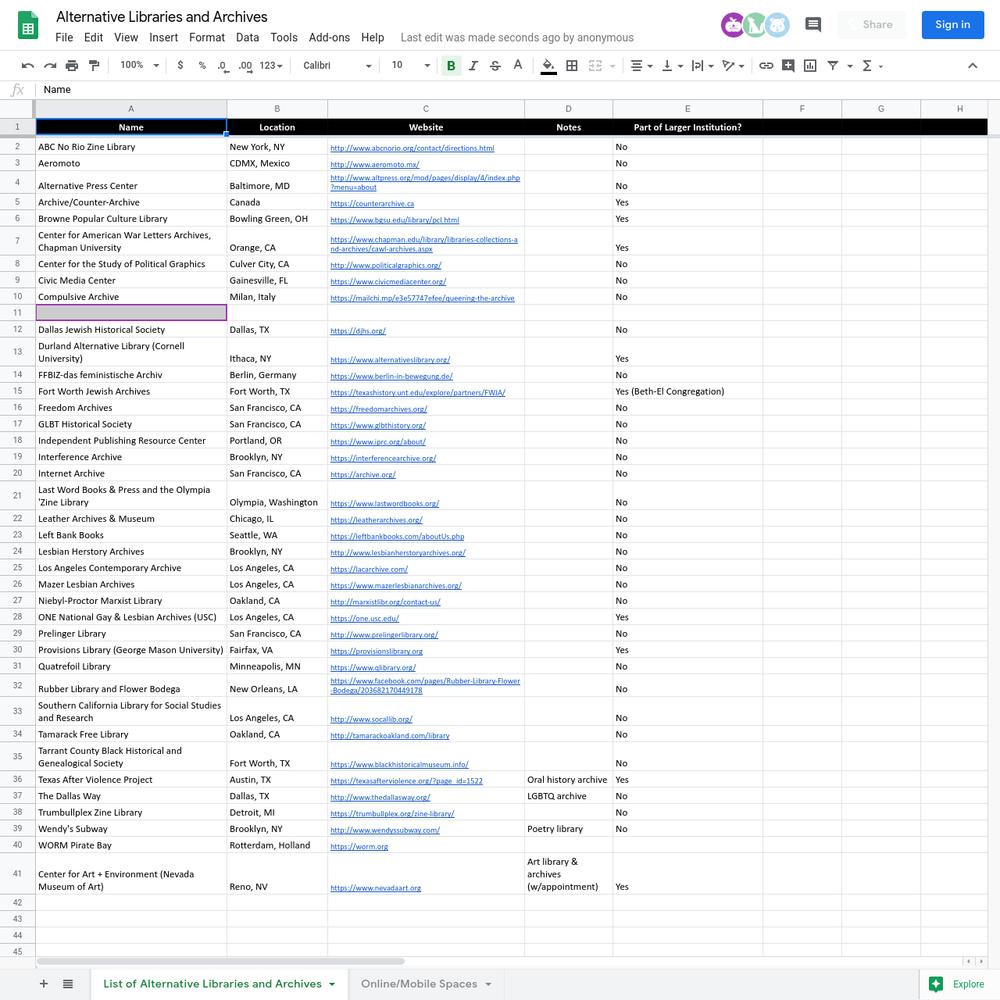Open the zoom 100% dropdown
This screenshot has height=1000, width=1000.
(x=139, y=65)
